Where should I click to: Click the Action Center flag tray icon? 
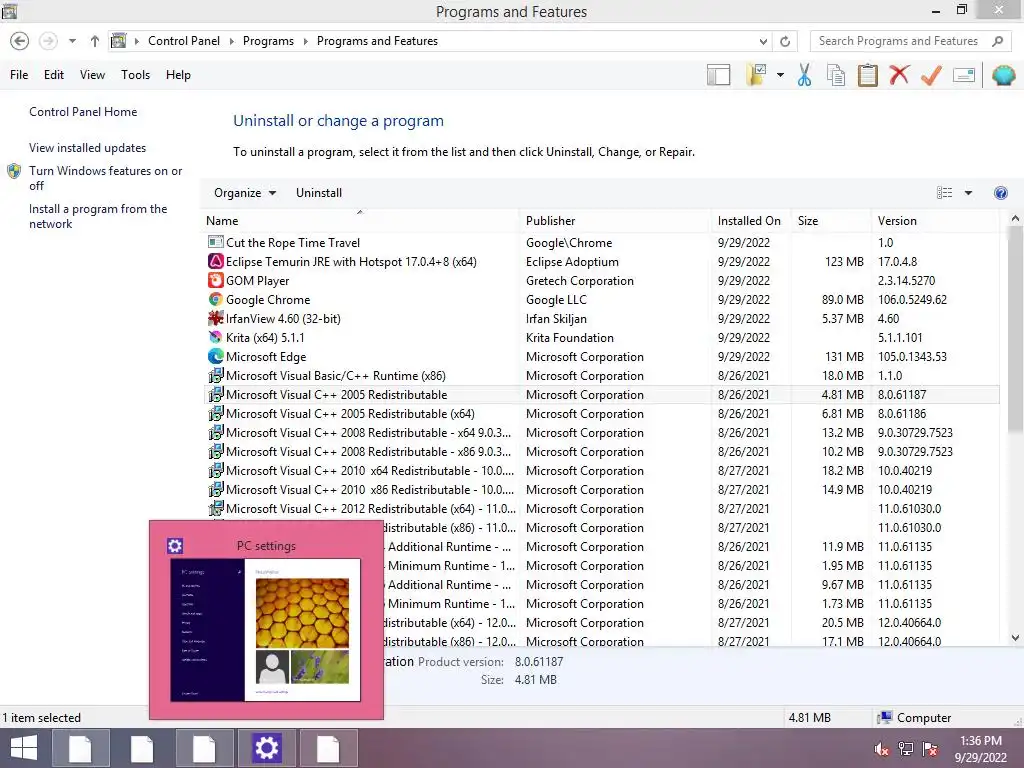930,749
